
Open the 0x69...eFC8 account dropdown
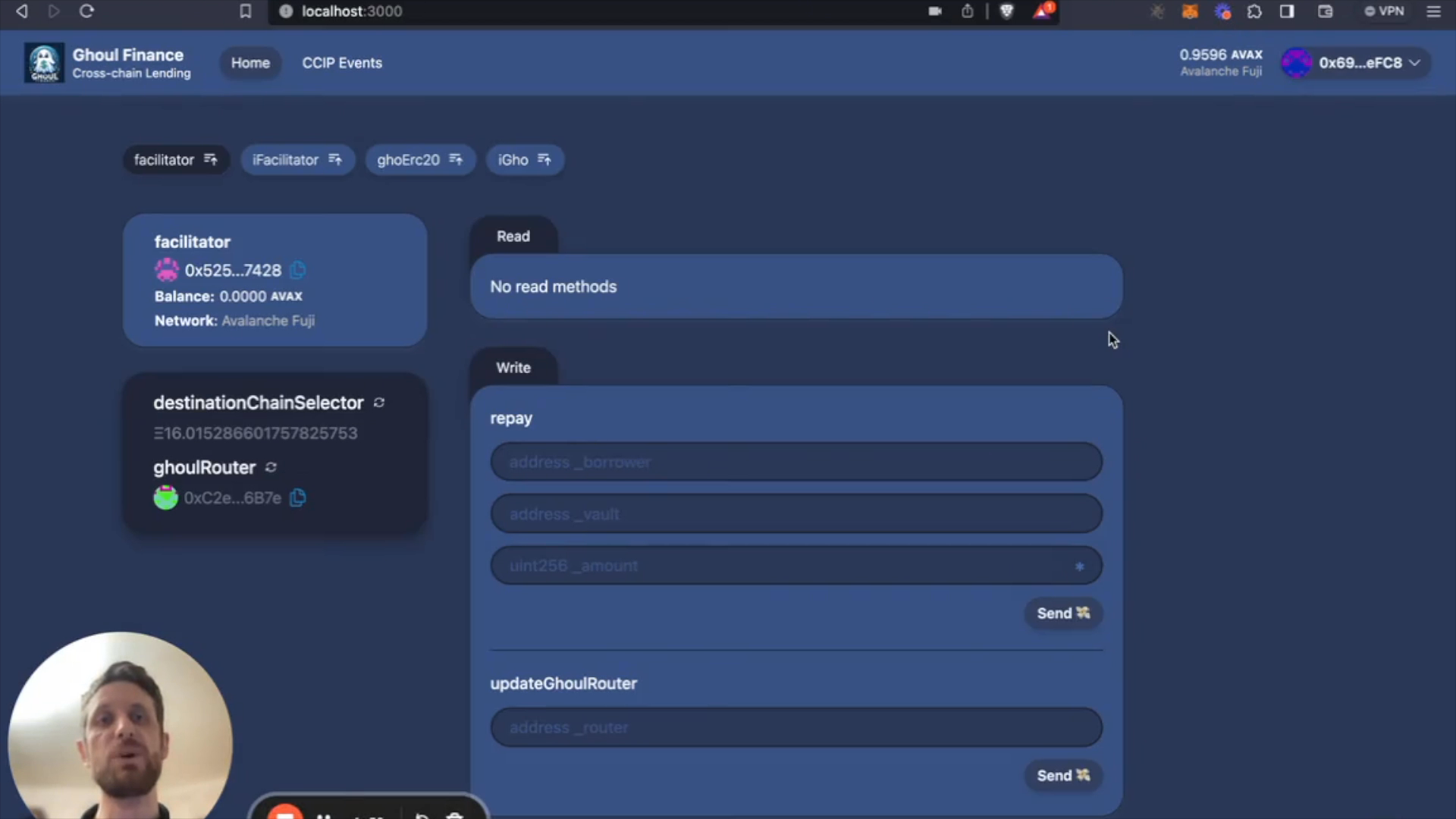point(1355,63)
